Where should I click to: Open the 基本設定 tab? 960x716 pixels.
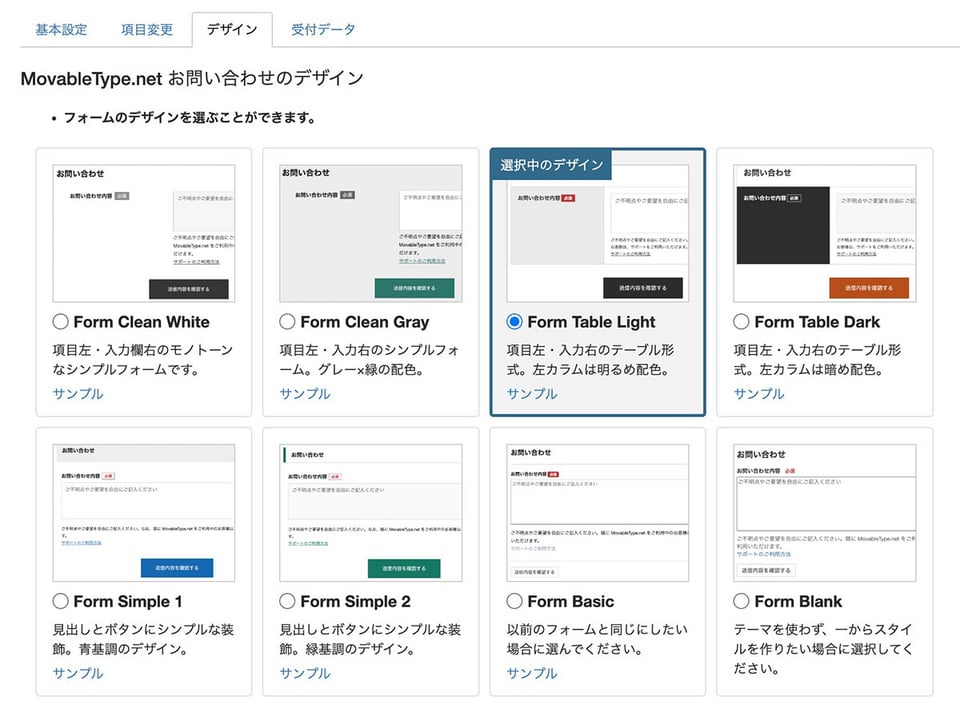pyautogui.click(x=61, y=29)
